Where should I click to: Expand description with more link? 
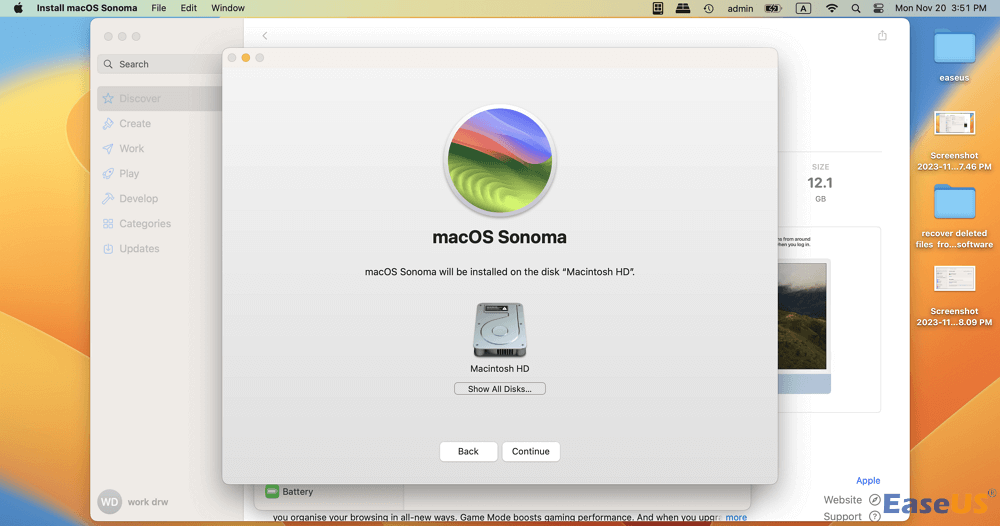736,518
